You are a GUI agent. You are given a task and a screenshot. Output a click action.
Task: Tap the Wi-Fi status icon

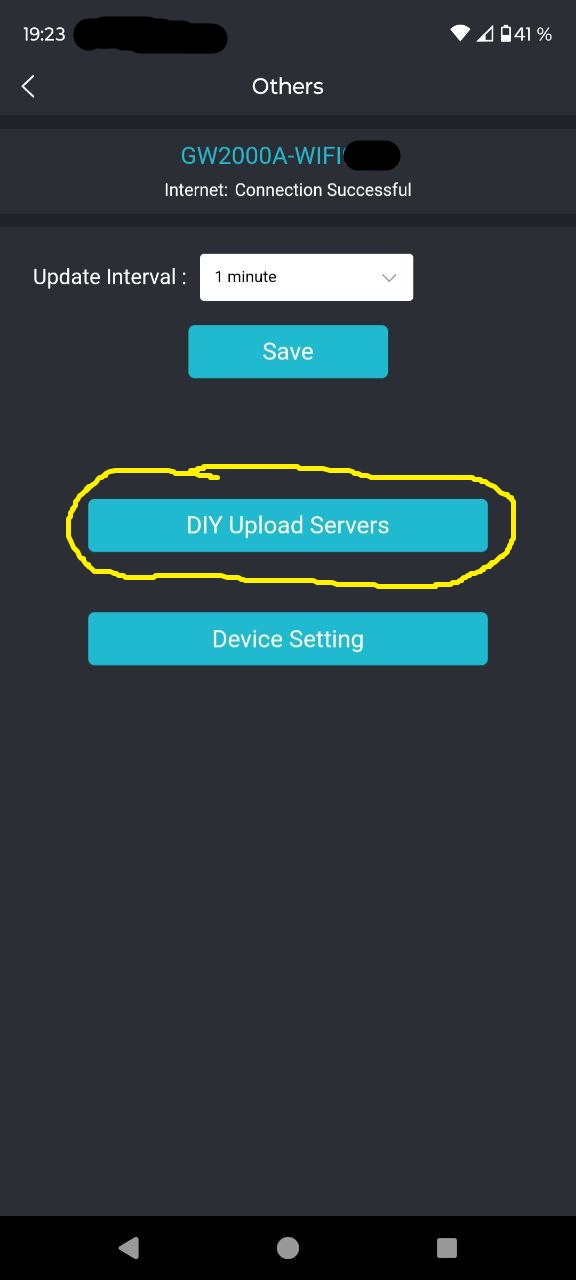(460, 34)
